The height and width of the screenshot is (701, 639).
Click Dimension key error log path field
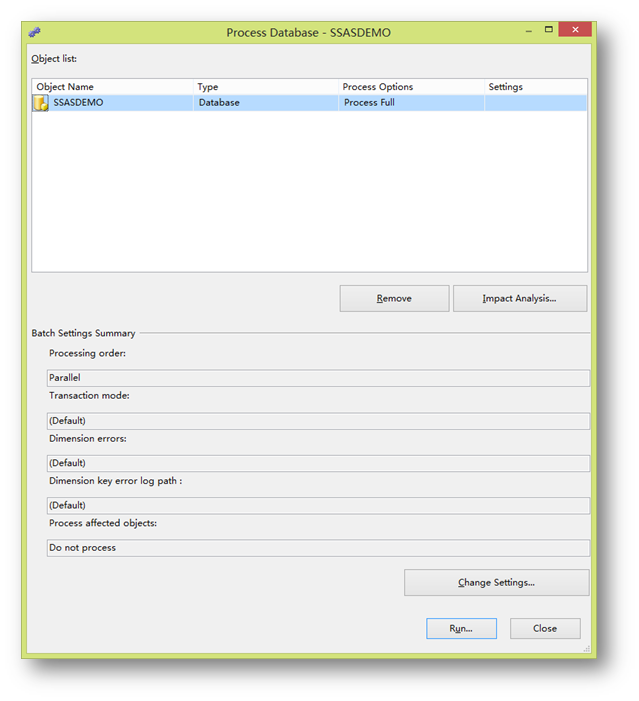tap(318, 506)
